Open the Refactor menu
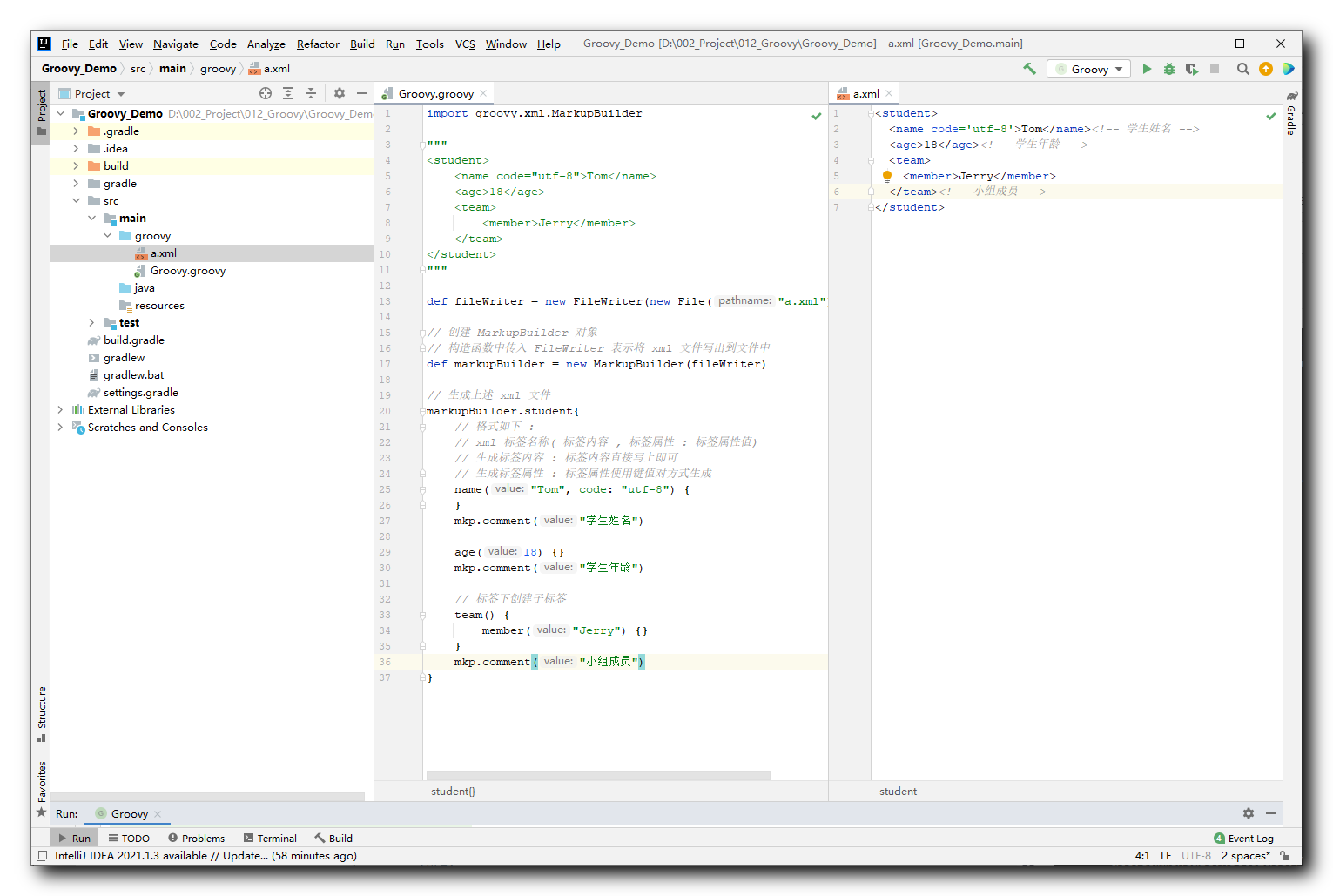1333x896 pixels. click(x=317, y=44)
